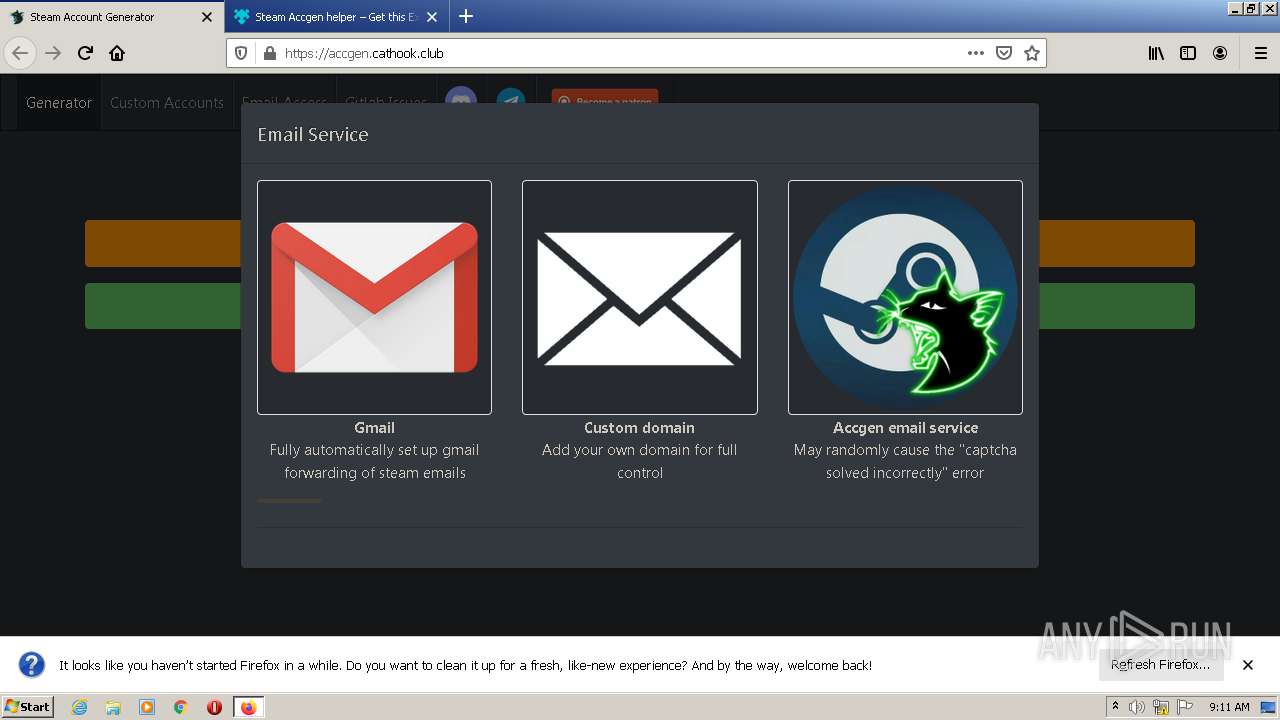Toggle the Firefox sidebar view
This screenshot has height=720, width=1280.
pos(1188,53)
